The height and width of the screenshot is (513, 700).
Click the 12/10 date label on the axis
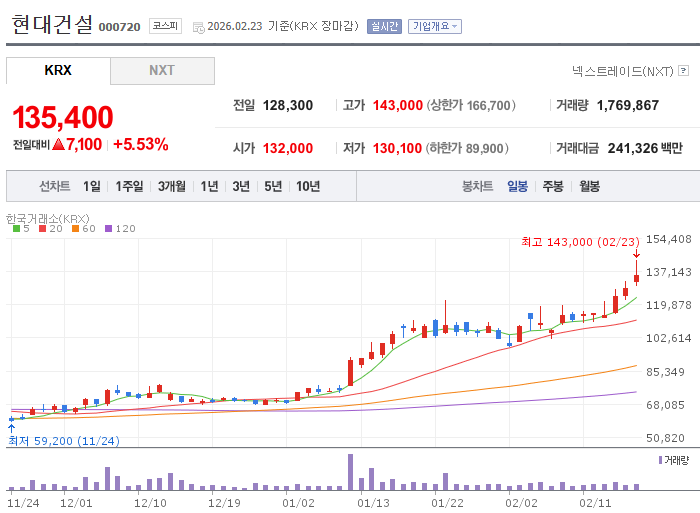150,503
